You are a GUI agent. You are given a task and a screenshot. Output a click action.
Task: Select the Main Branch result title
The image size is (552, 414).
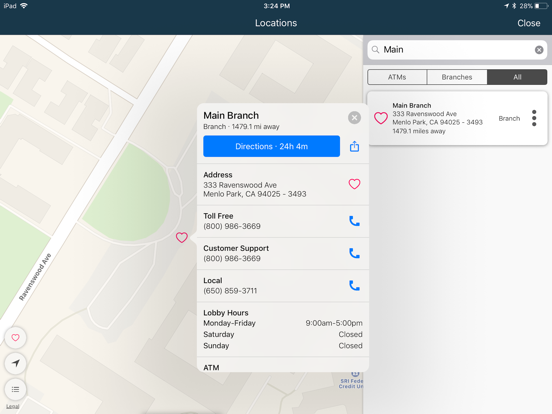click(412, 105)
